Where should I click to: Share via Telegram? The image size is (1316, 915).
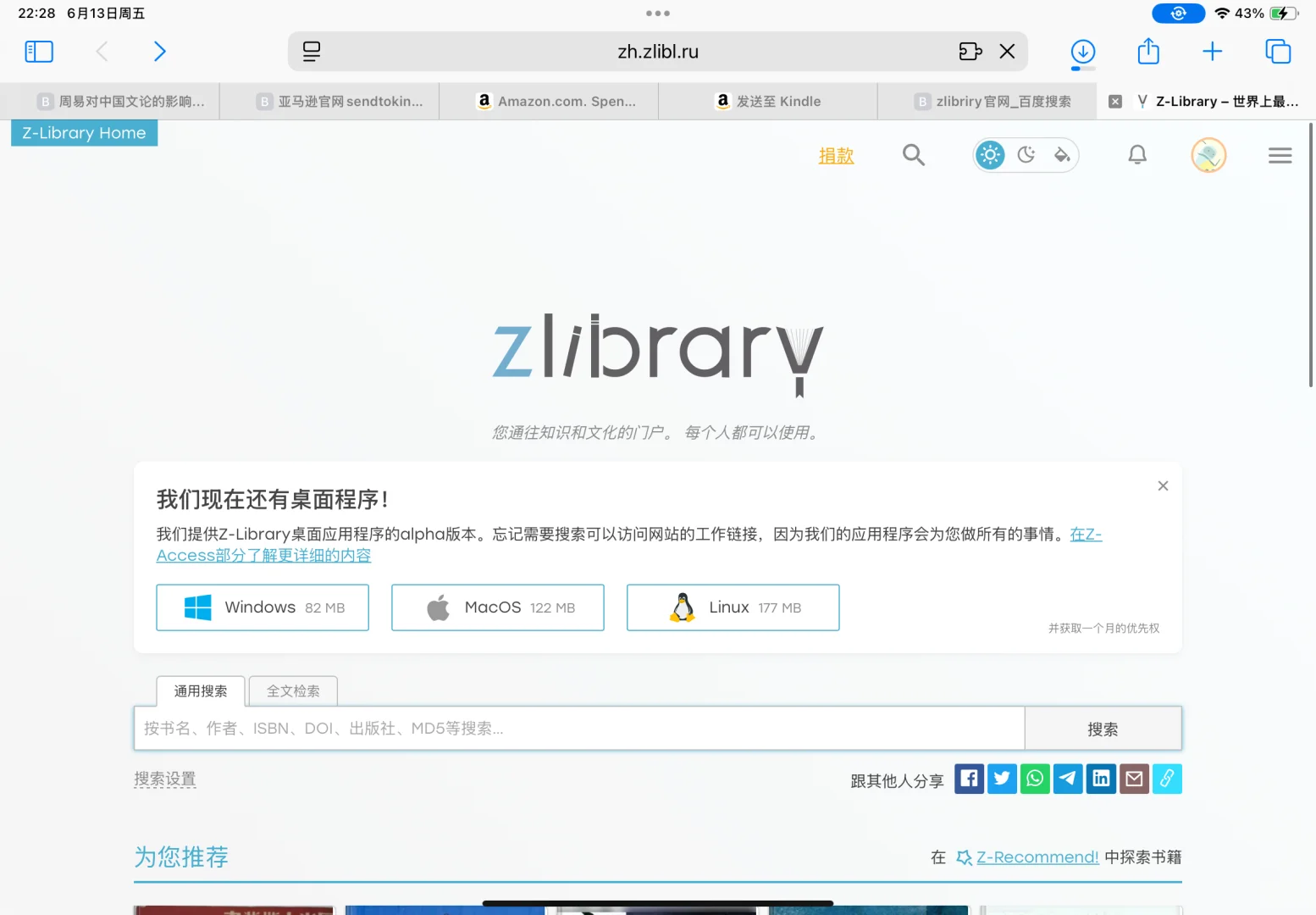[1068, 779]
